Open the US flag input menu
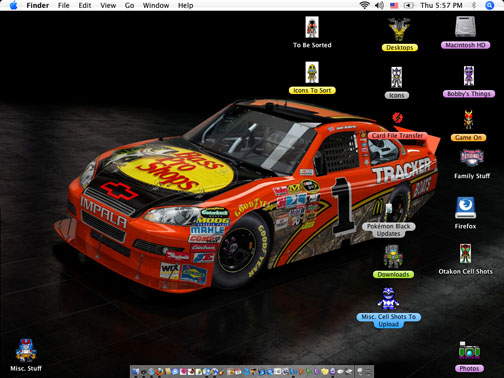Viewport: 504px width, 378px height. 394,5
